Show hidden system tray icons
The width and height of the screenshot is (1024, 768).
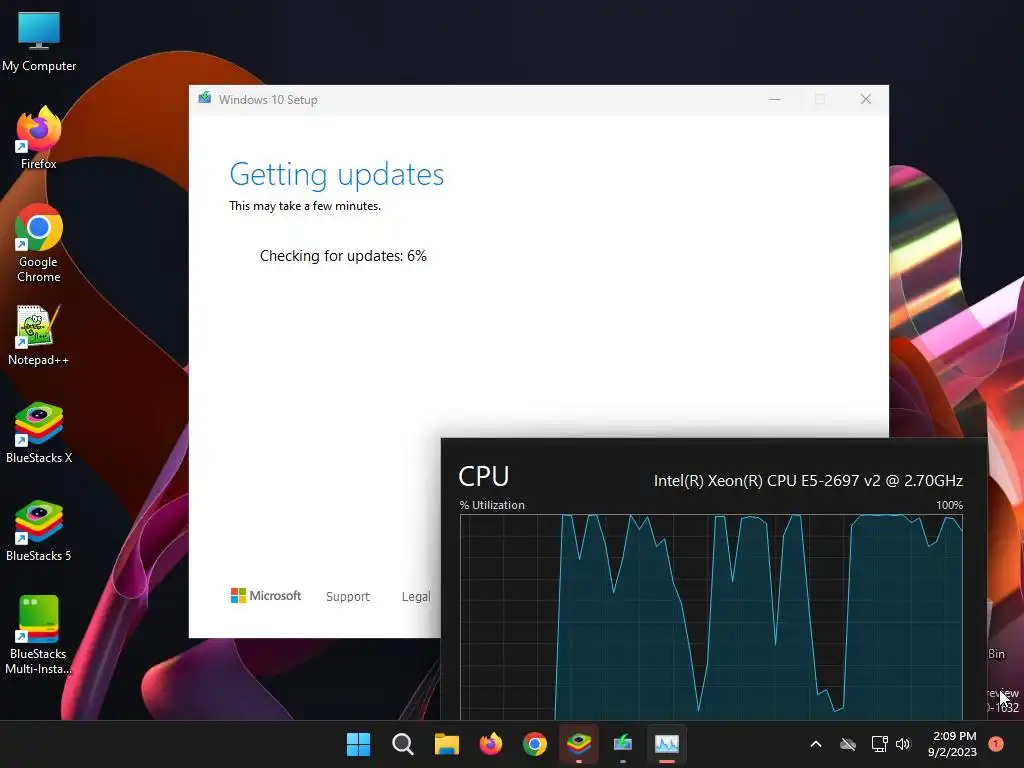[x=816, y=744]
